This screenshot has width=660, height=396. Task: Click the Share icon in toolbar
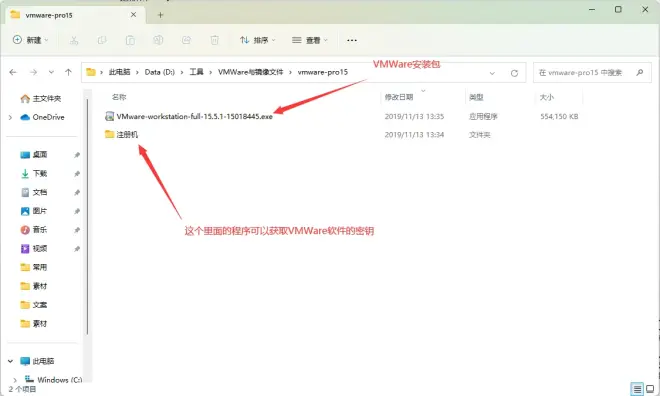(x=186, y=40)
